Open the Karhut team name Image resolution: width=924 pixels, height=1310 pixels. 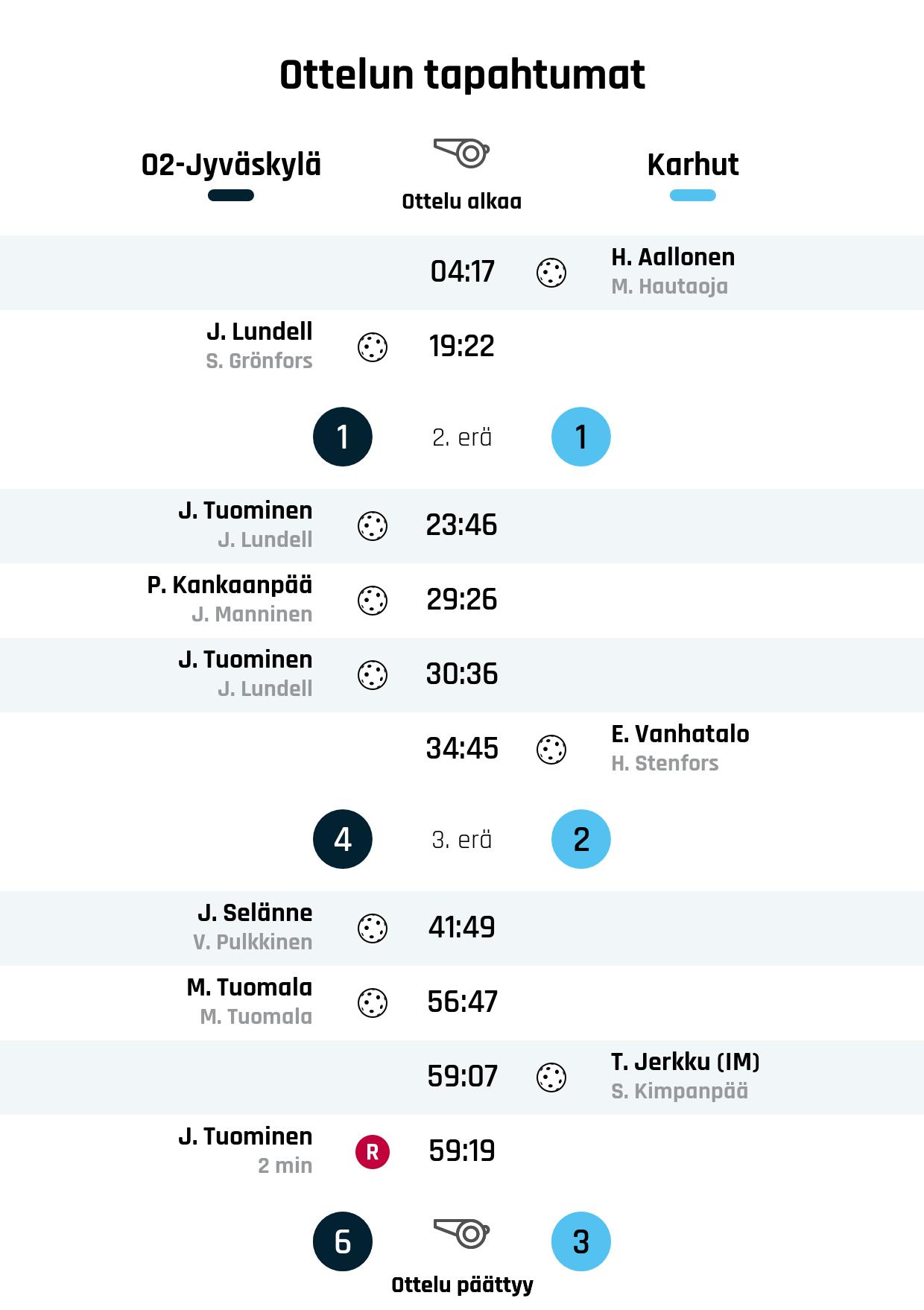click(x=693, y=165)
